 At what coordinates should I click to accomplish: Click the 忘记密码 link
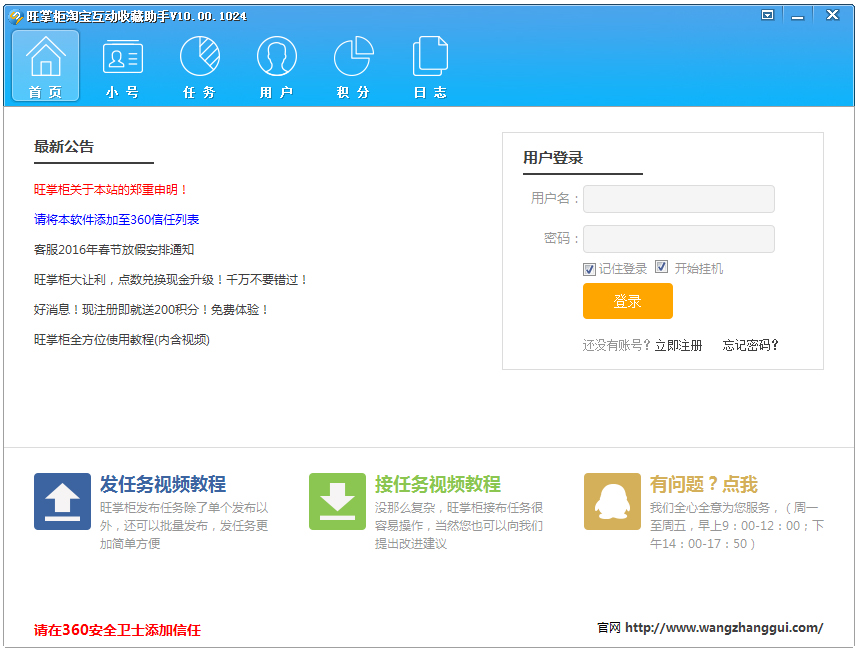point(750,345)
